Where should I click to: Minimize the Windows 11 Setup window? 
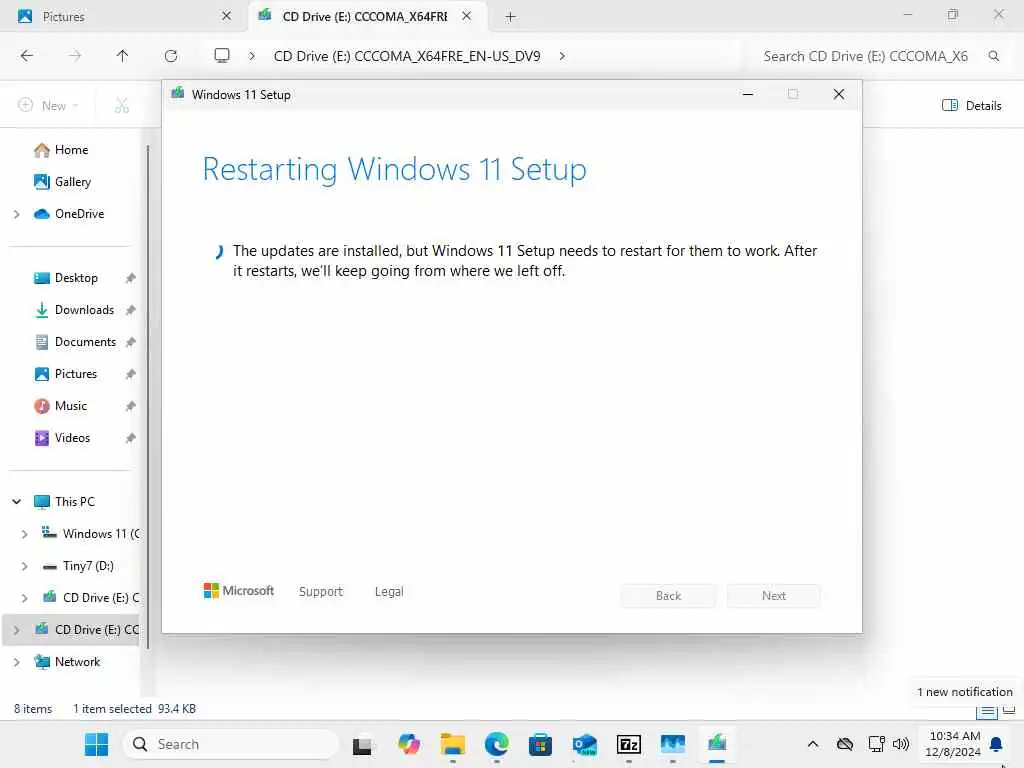[x=748, y=95]
